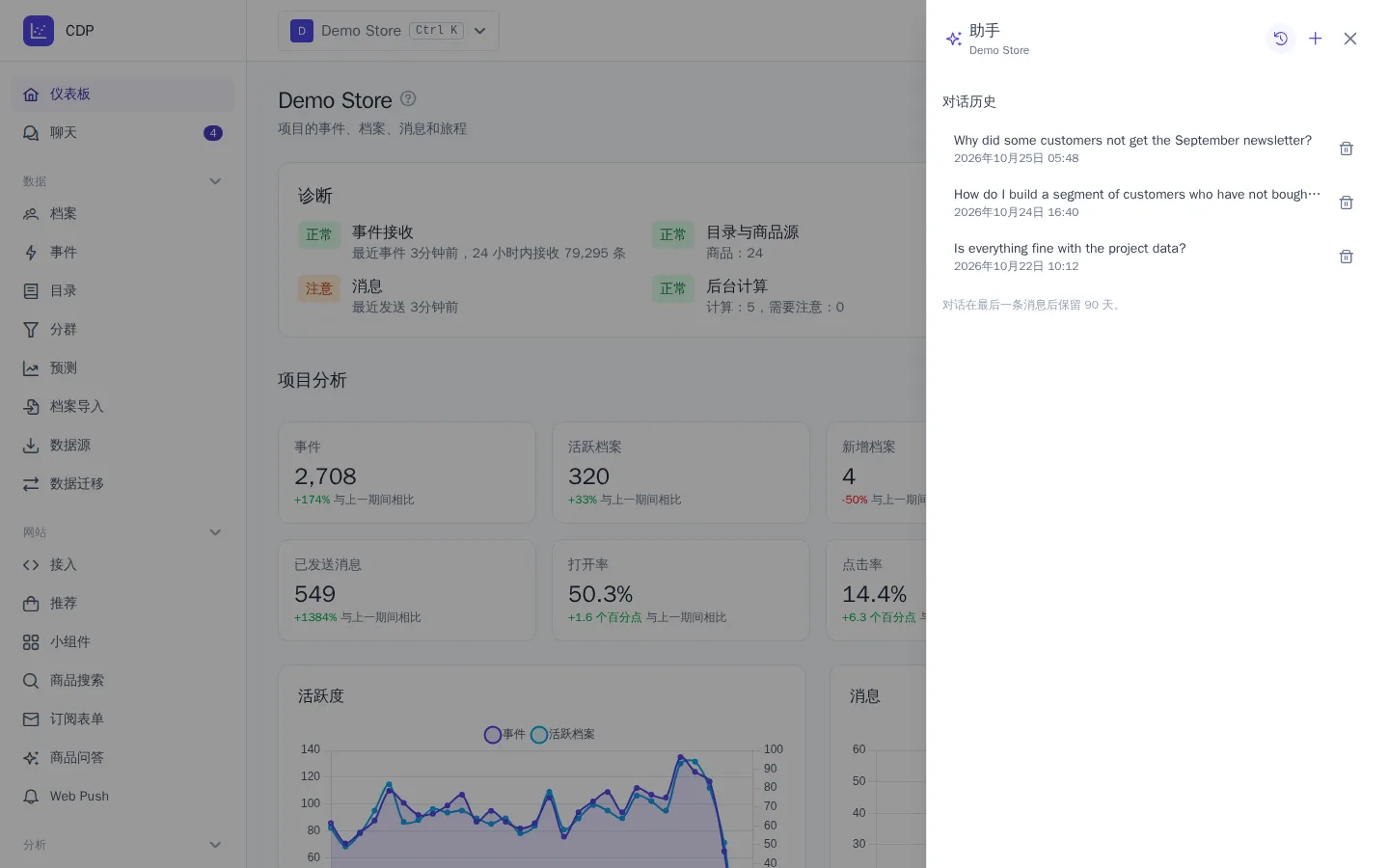Image resolution: width=1389 pixels, height=868 pixels.
Task: Open Web Push in sidebar
Action: [123, 796]
